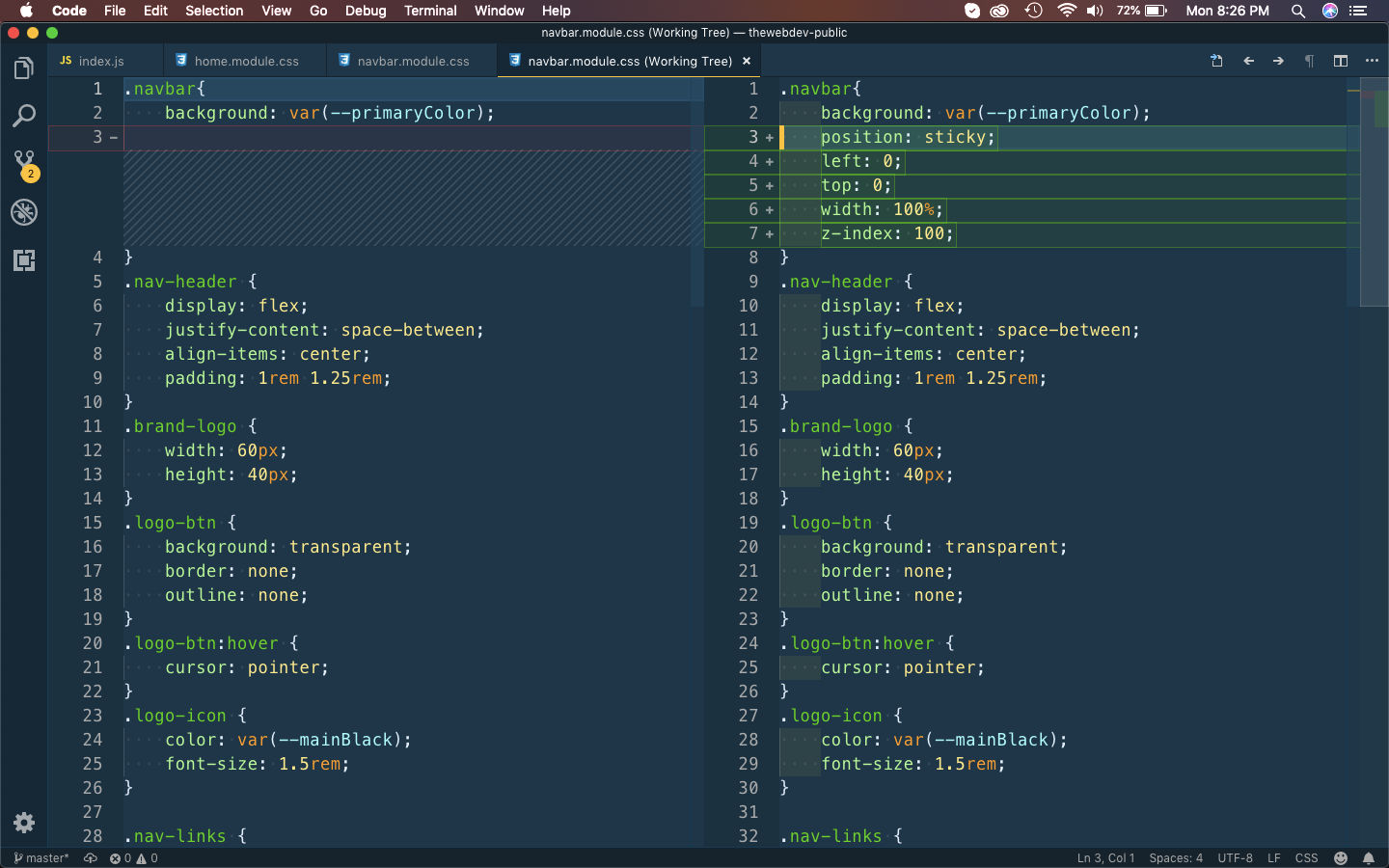1389x868 pixels.
Task: Switch to home.module.css tab
Action: point(244,61)
